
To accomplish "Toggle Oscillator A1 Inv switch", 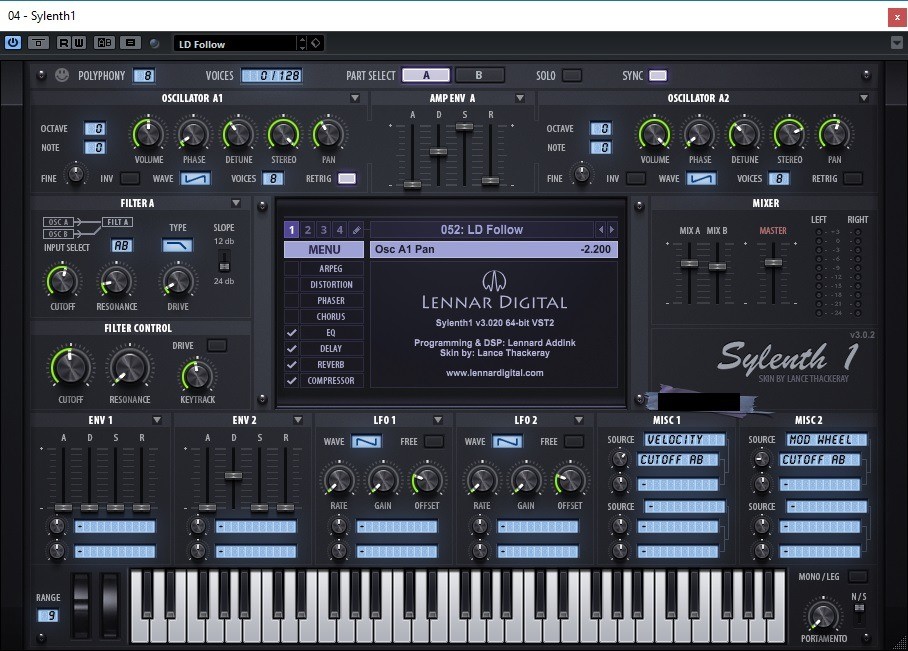I will point(130,178).
